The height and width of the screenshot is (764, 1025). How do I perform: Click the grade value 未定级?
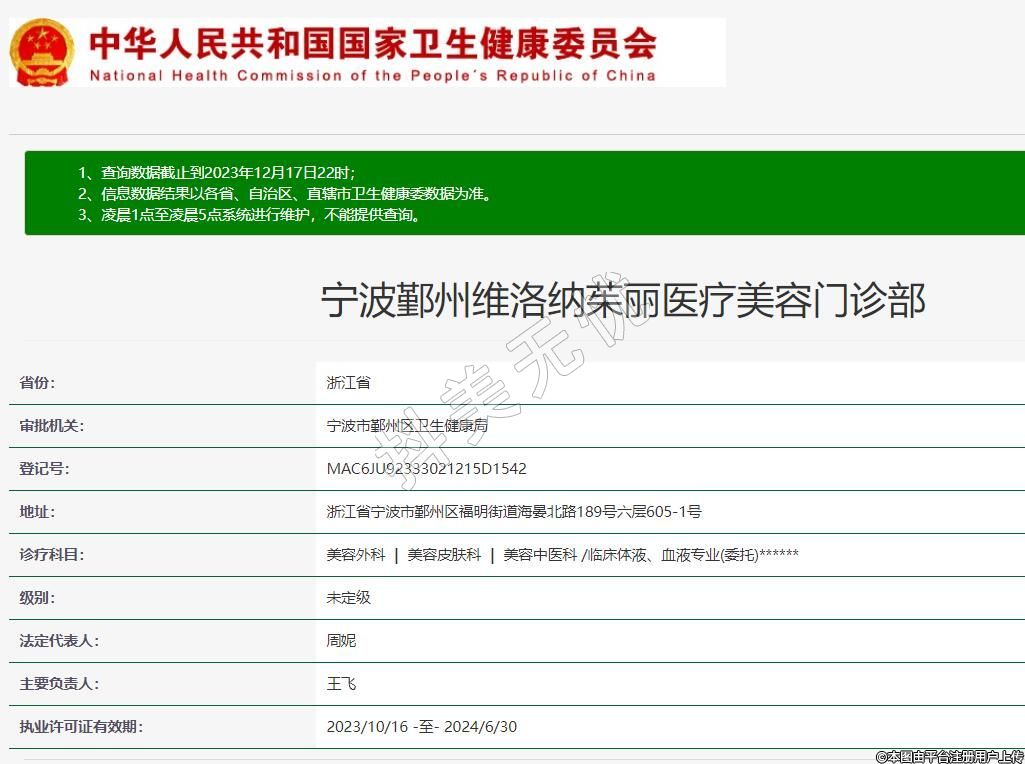click(348, 598)
